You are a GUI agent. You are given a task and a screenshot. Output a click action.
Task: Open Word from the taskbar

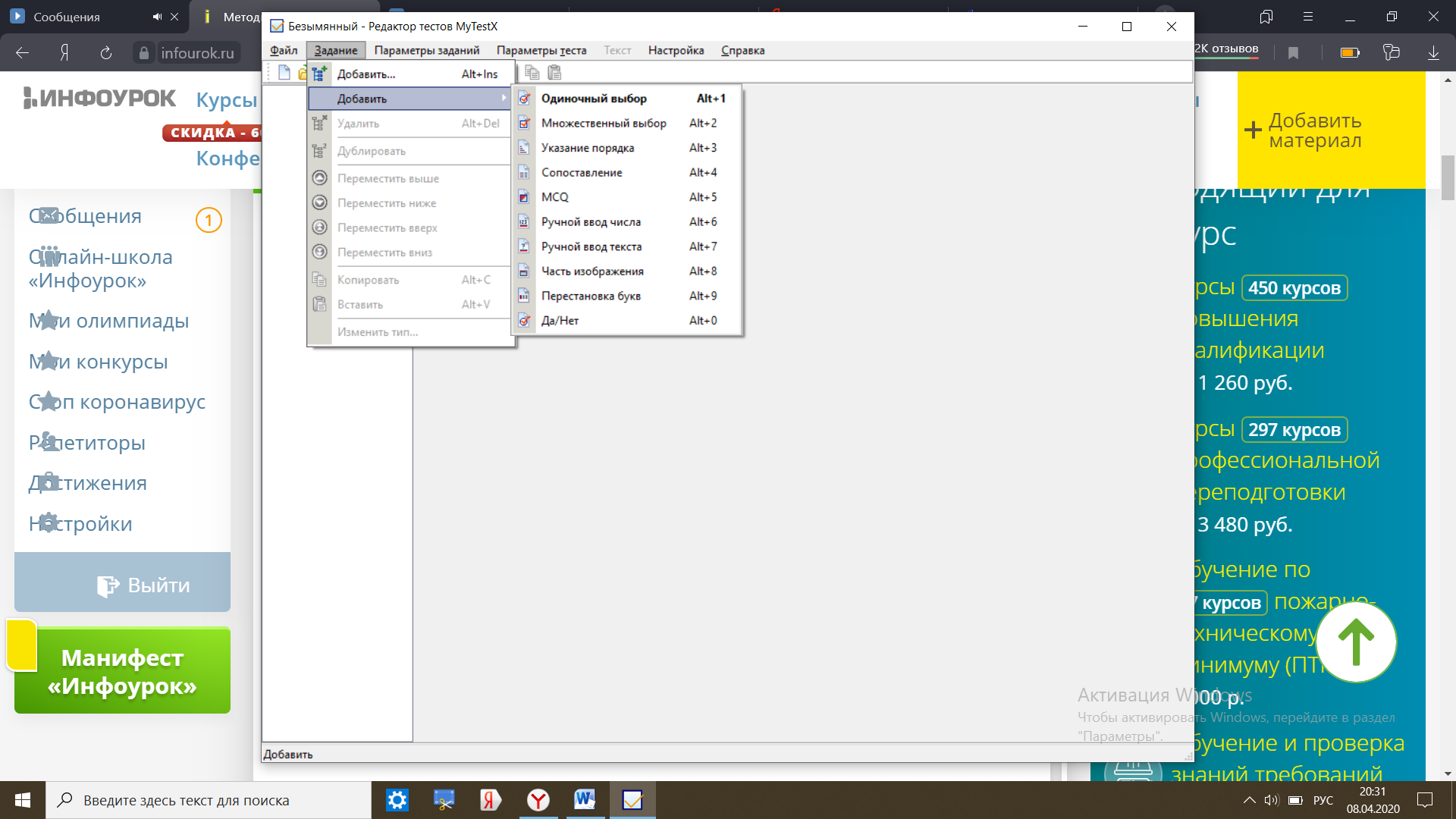coord(585,800)
